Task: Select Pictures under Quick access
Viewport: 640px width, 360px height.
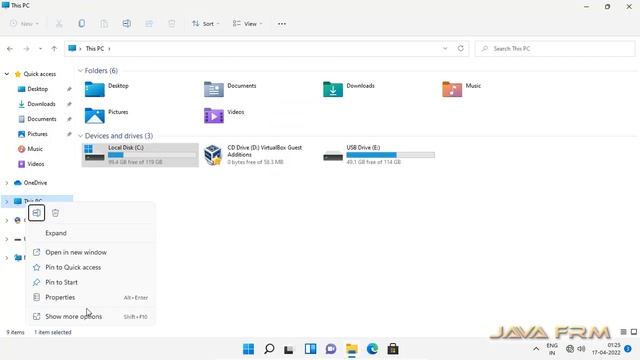Action: 38,134
